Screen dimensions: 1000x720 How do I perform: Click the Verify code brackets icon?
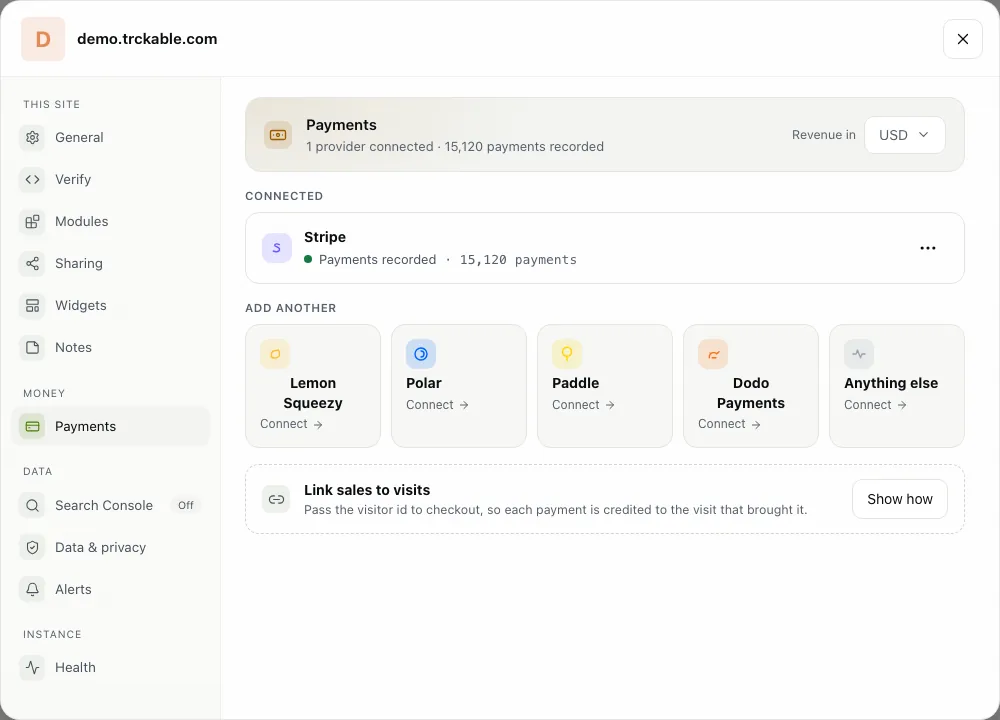[x=33, y=179]
